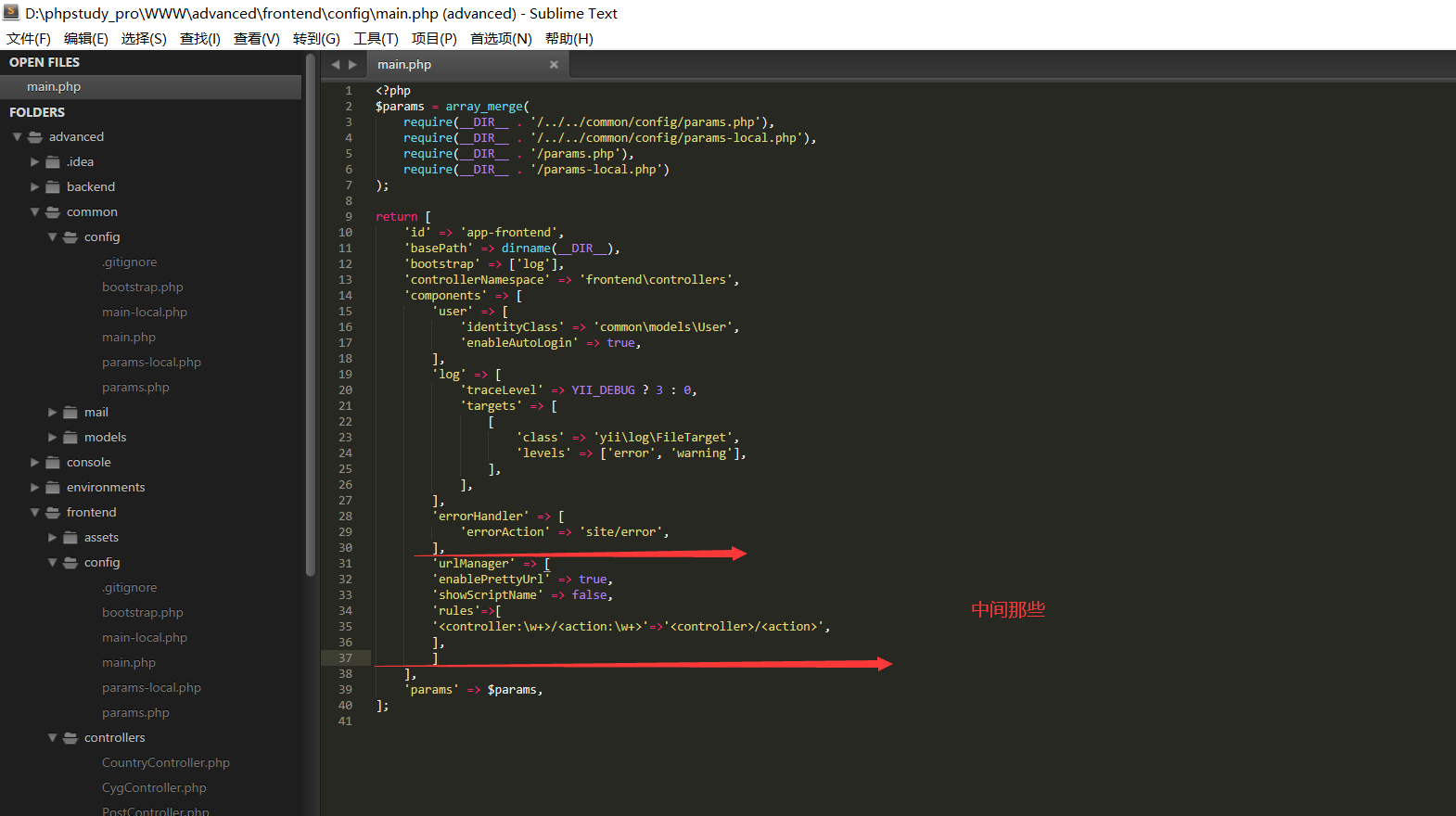Open CountryController.php file
Screen dimensions: 1456x816
tap(166, 762)
